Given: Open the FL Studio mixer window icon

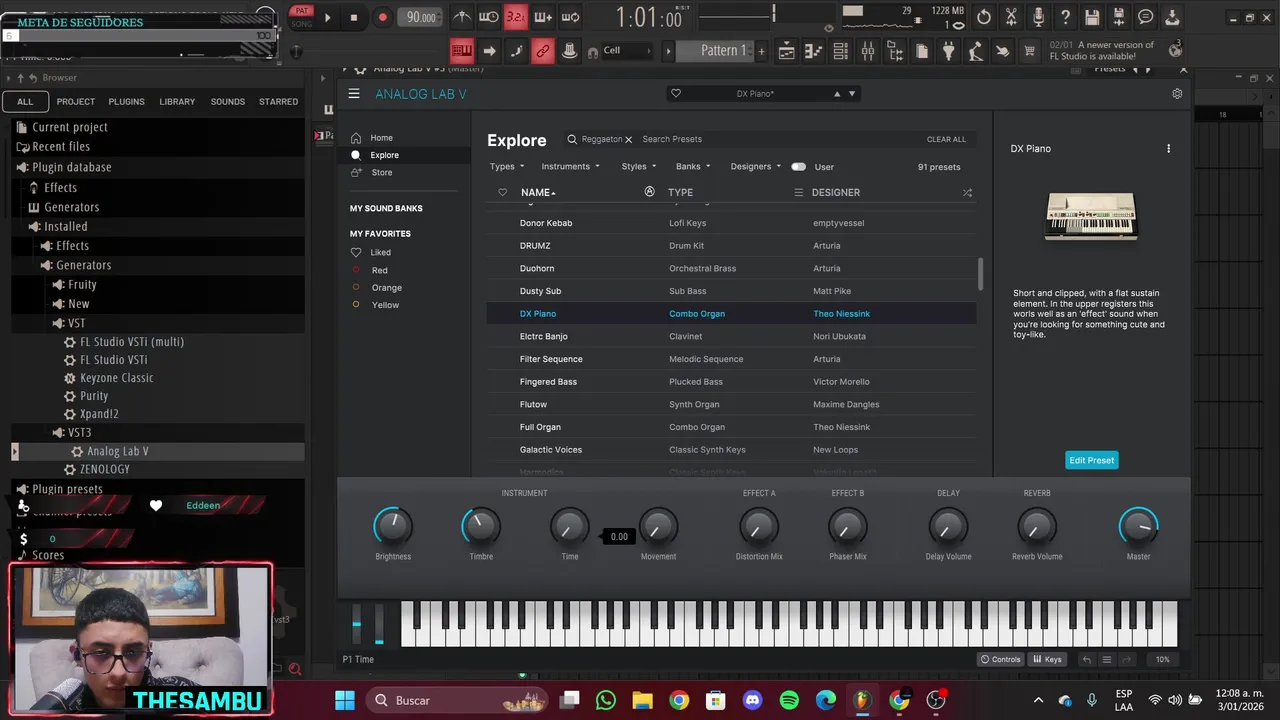Looking at the screenshot, I should pos(868,51).
